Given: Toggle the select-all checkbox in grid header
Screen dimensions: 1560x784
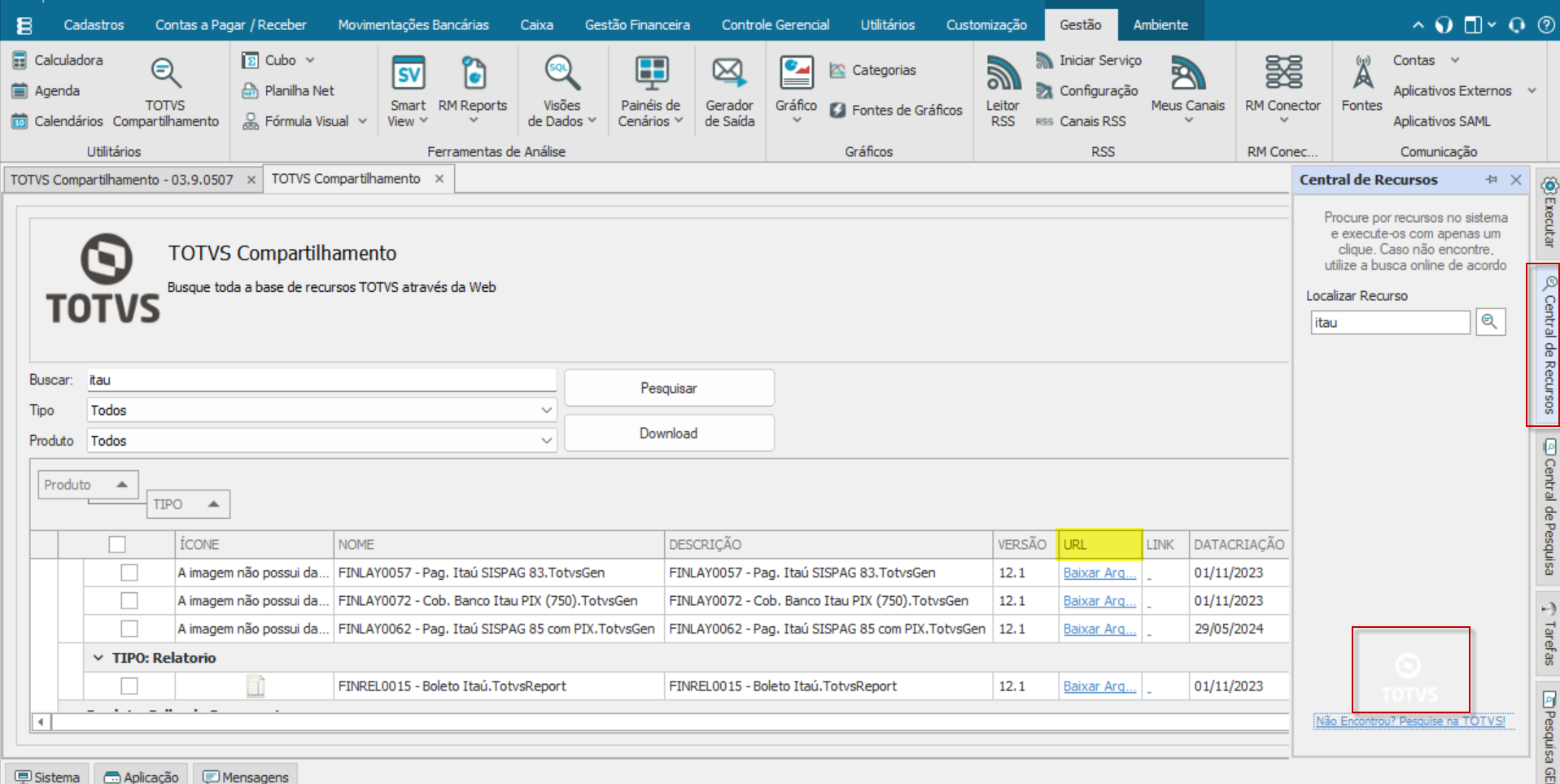Looking at the screenshot, I should click(x=117, y=544).
